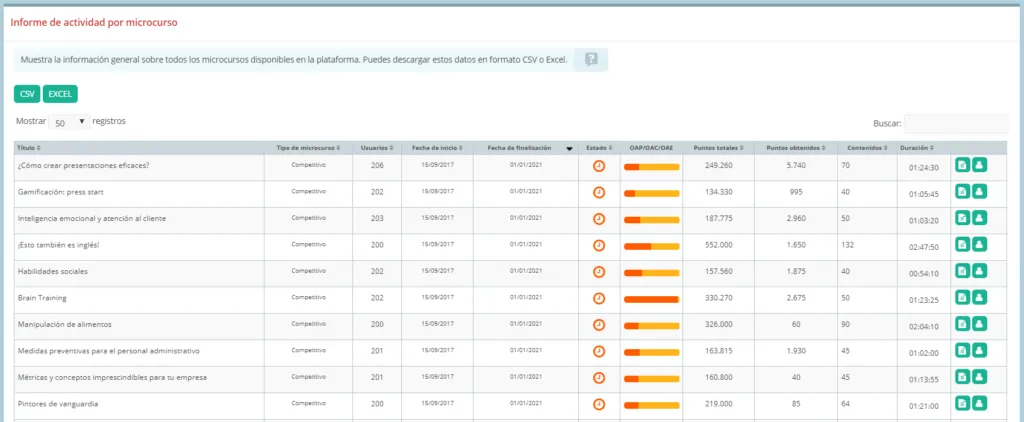Open report file icon for ¡Esto también es inglés!
This screenshot has width=1024, height=422.
tap(962, 244)
